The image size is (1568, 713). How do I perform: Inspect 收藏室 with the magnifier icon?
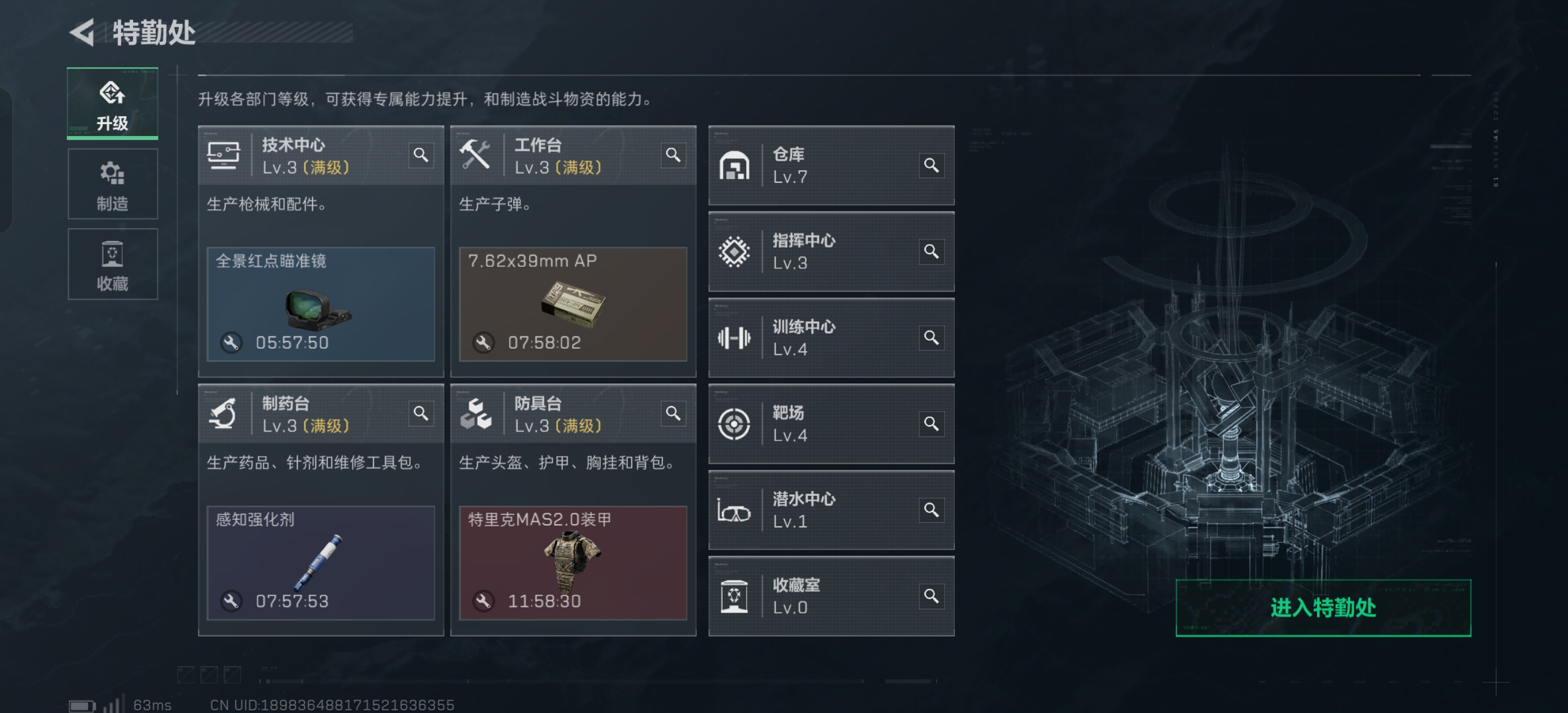(931, 596)
